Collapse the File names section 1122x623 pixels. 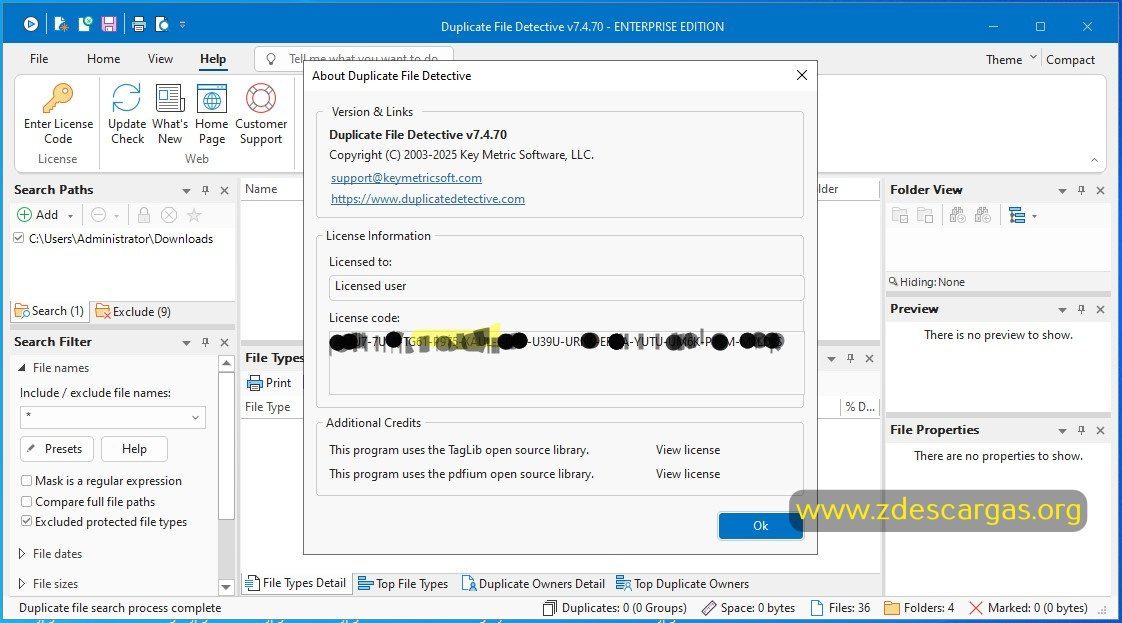[x=21, y=368]
